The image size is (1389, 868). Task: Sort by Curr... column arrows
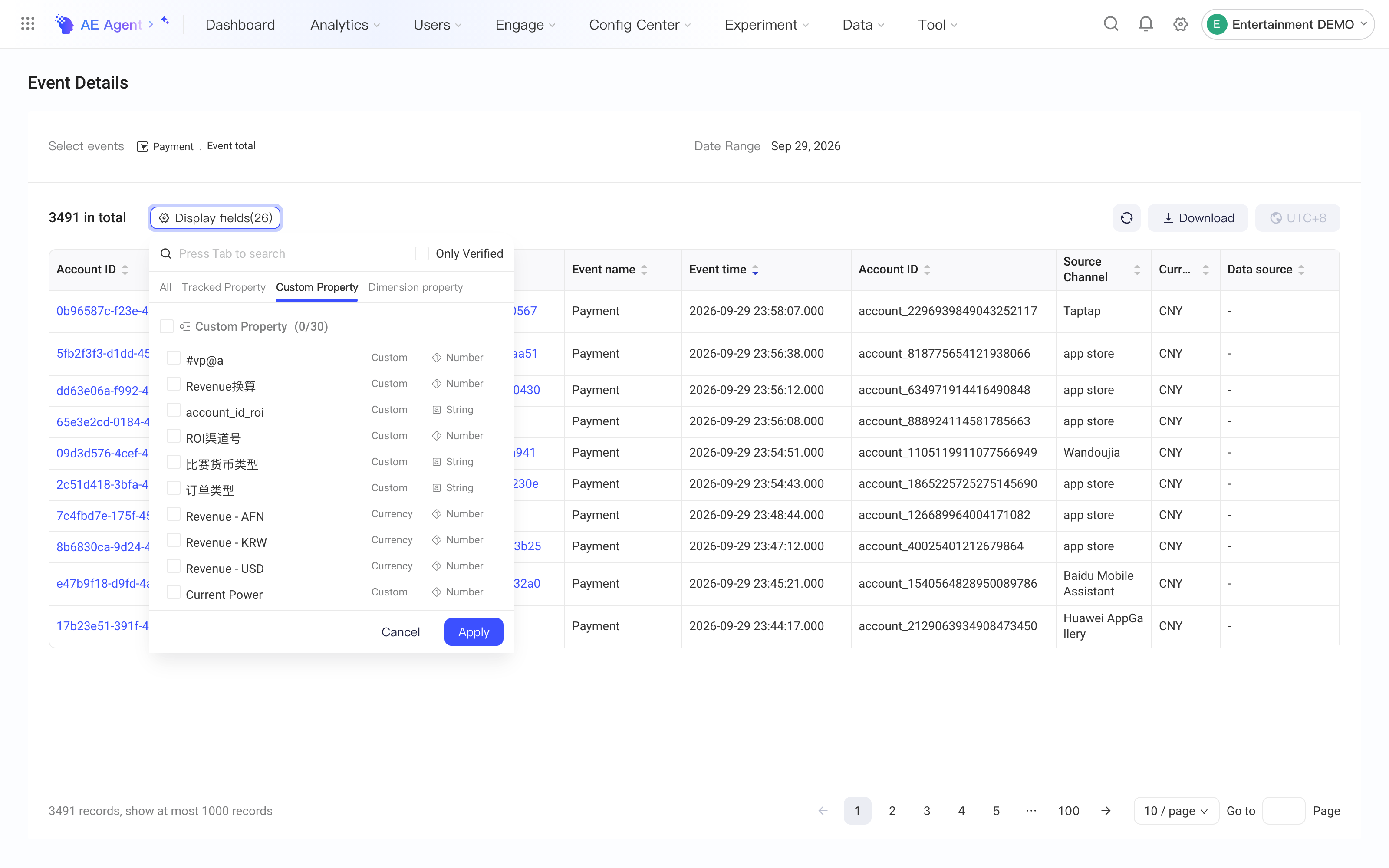(1206, 270)
